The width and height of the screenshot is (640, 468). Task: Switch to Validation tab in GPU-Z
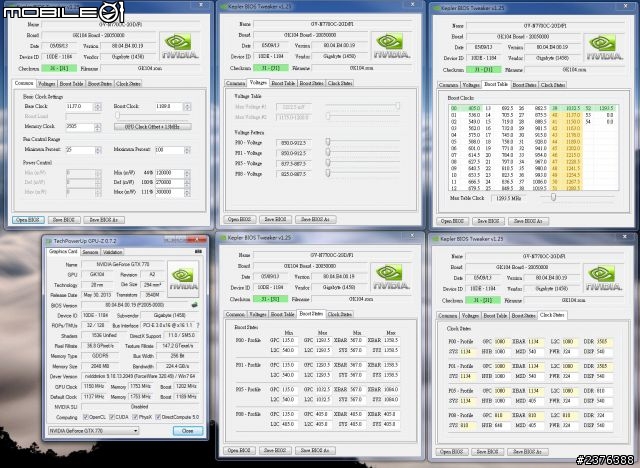(112, 252)
